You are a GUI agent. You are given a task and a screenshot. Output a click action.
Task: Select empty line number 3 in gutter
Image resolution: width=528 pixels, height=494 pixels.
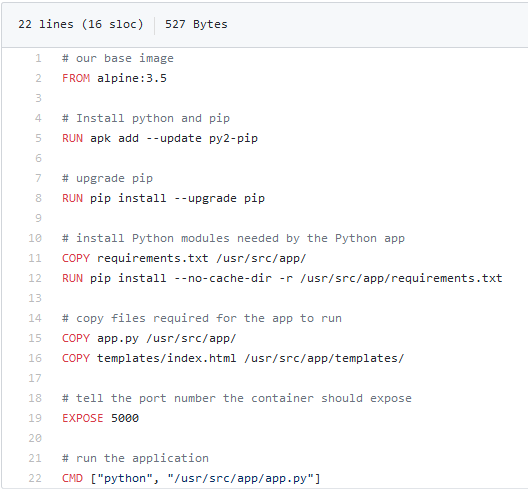[38, 98]
